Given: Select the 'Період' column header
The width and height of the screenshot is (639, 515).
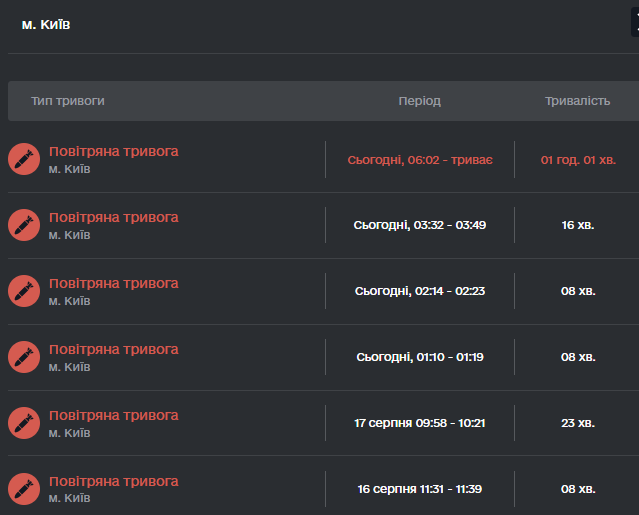Looking at the screenshot, I should 419,101.
